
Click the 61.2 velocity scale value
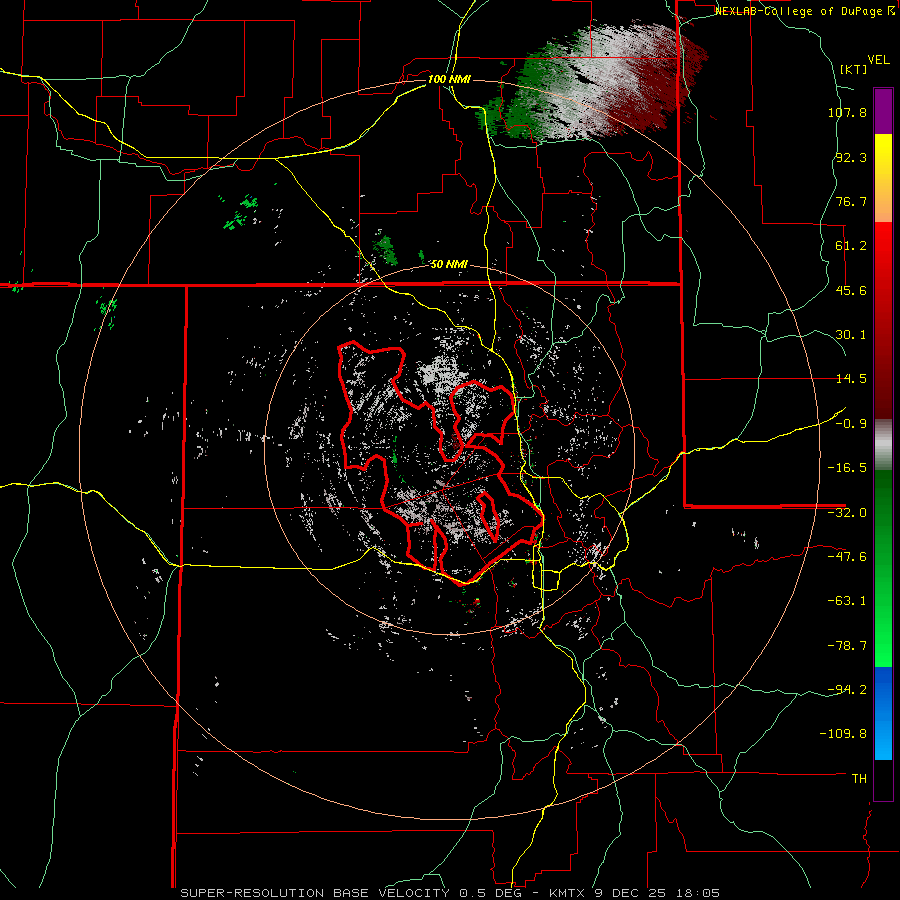[851, 246]
